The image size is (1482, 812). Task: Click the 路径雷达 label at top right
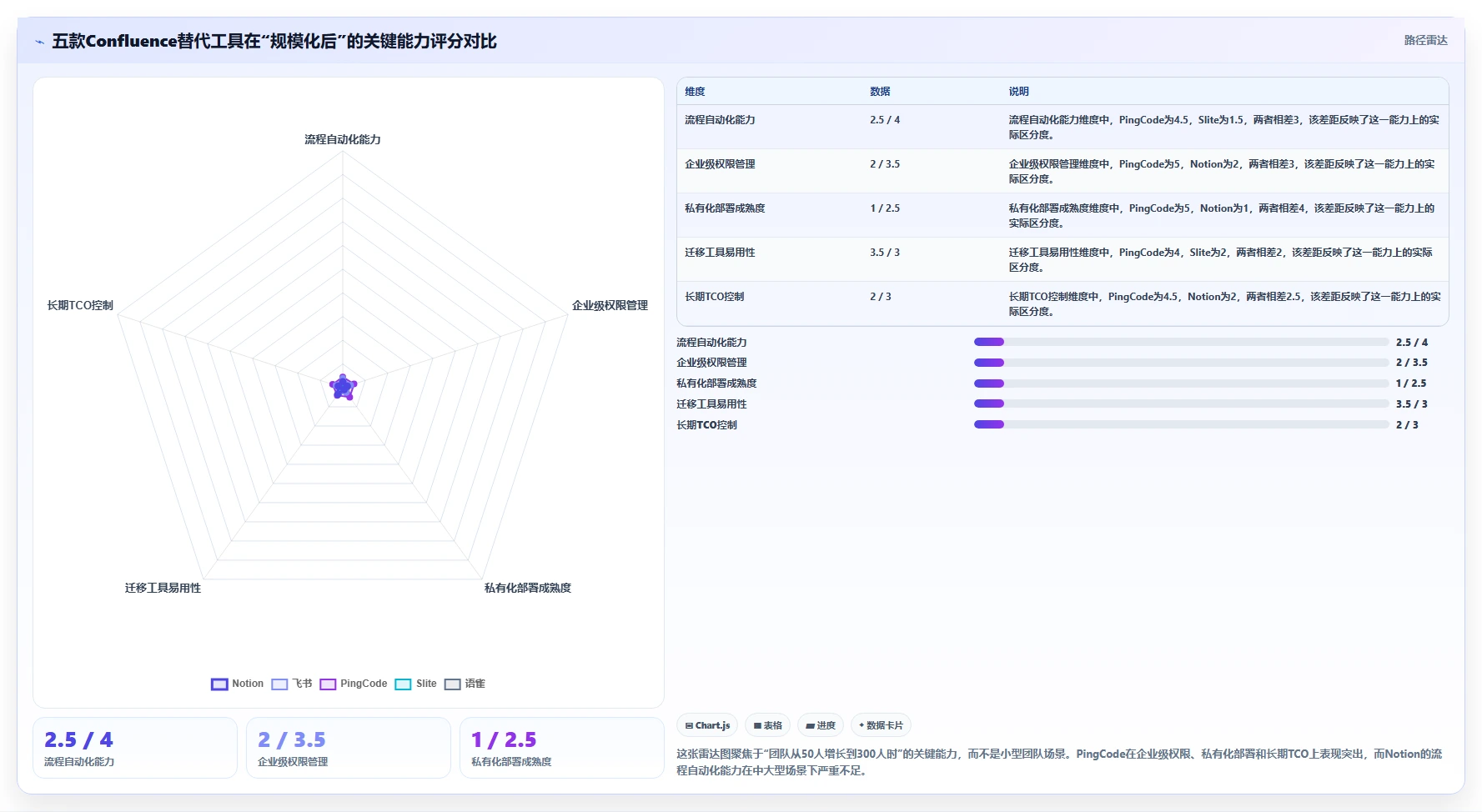1425,40
